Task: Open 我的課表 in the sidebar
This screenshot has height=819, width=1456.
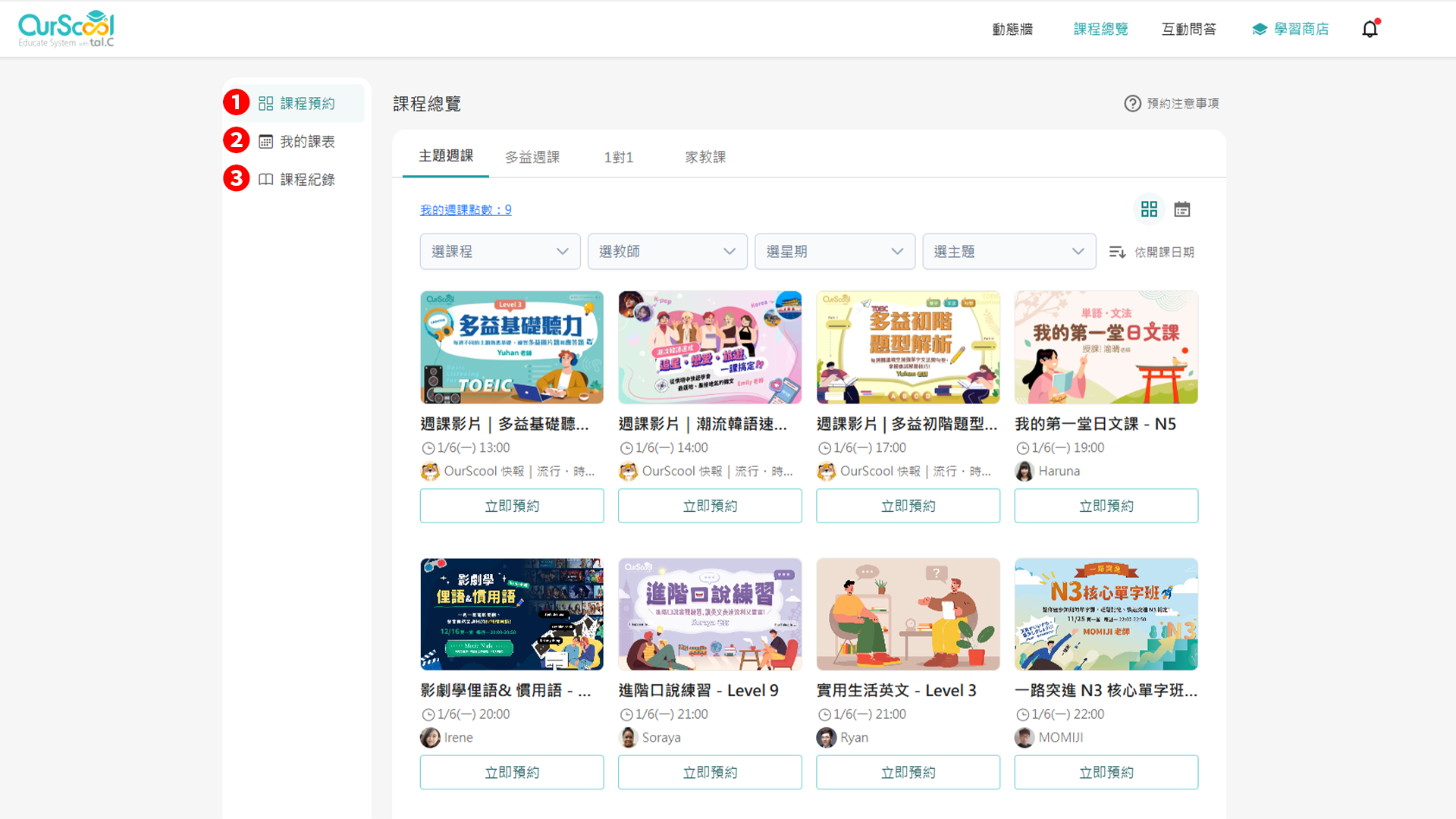Action: point(306,142)
